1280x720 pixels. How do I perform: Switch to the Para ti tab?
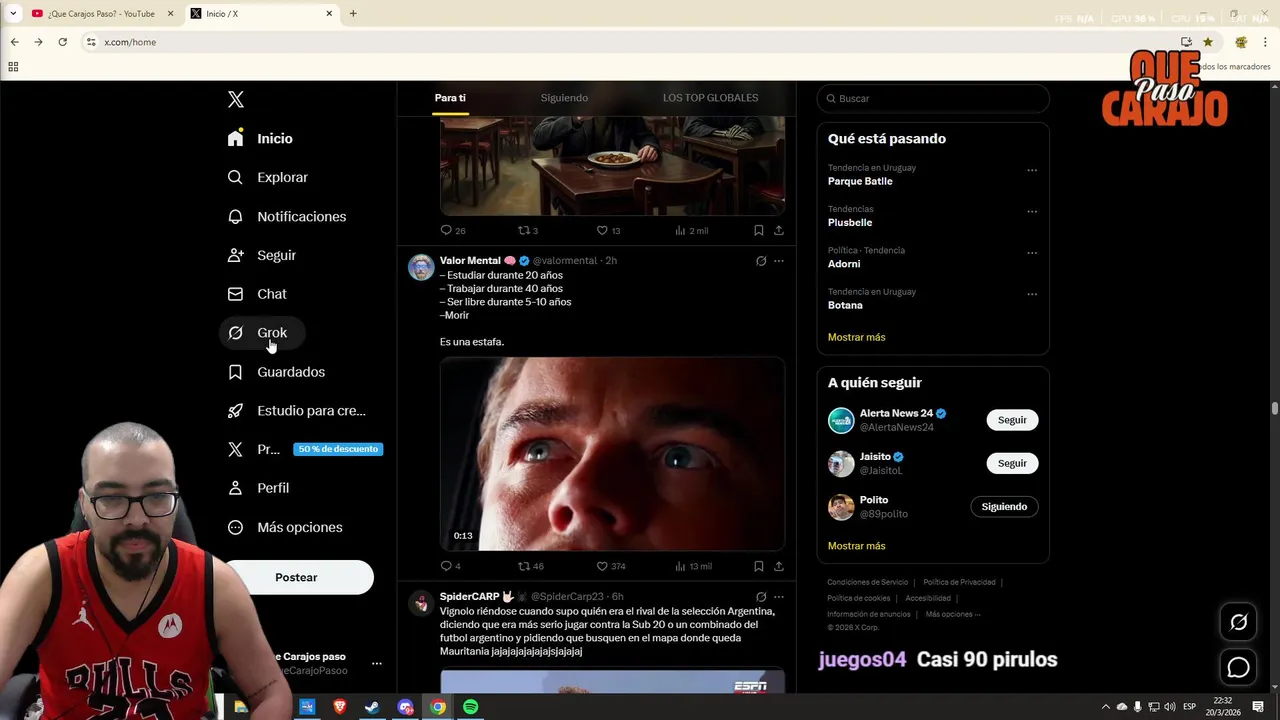click(450, 98)
